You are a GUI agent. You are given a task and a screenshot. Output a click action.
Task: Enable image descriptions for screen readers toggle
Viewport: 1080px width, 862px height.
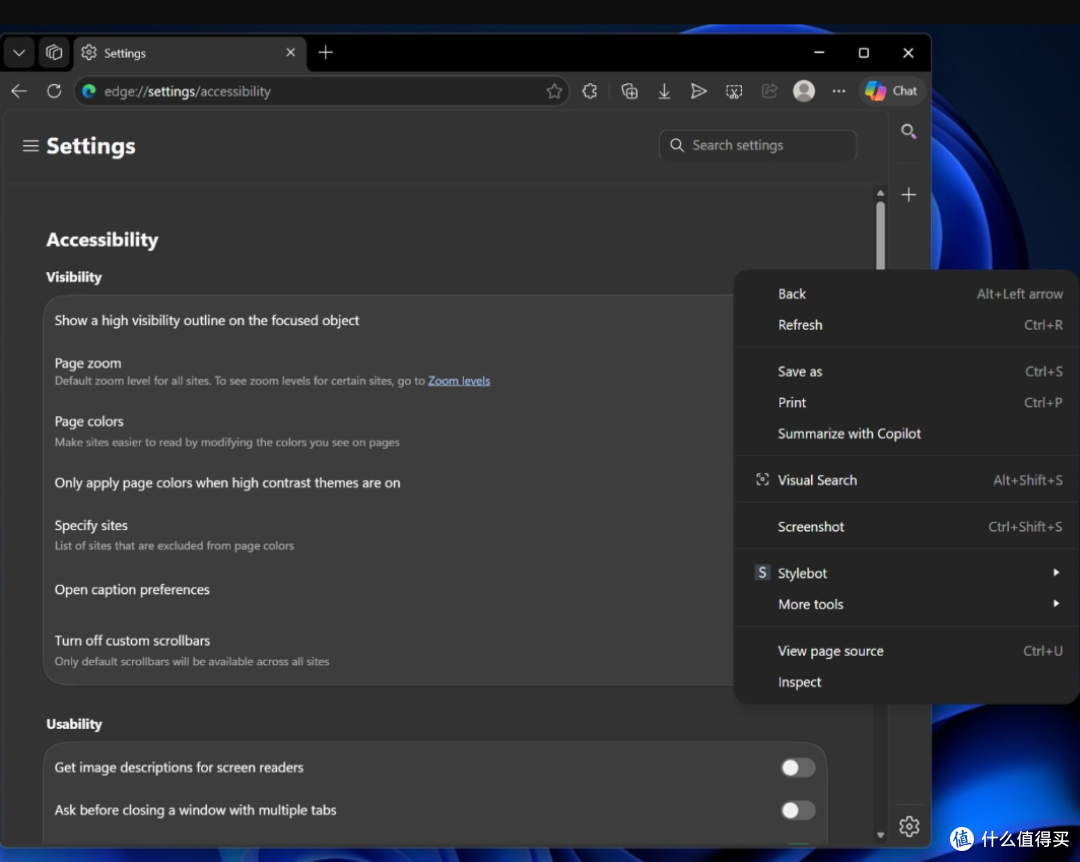(798, 768)
